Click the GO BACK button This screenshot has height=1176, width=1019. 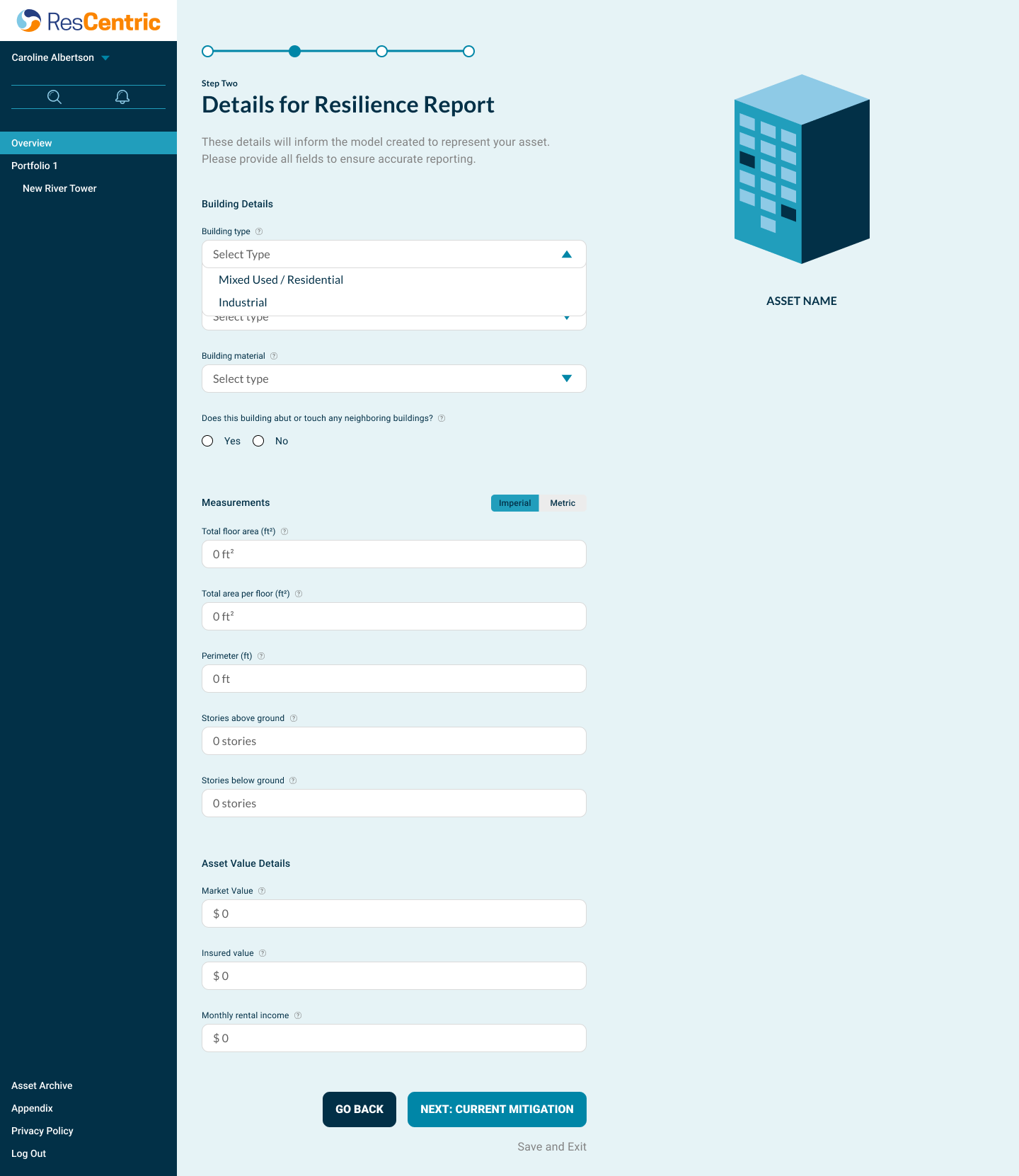pos(359,1109)
